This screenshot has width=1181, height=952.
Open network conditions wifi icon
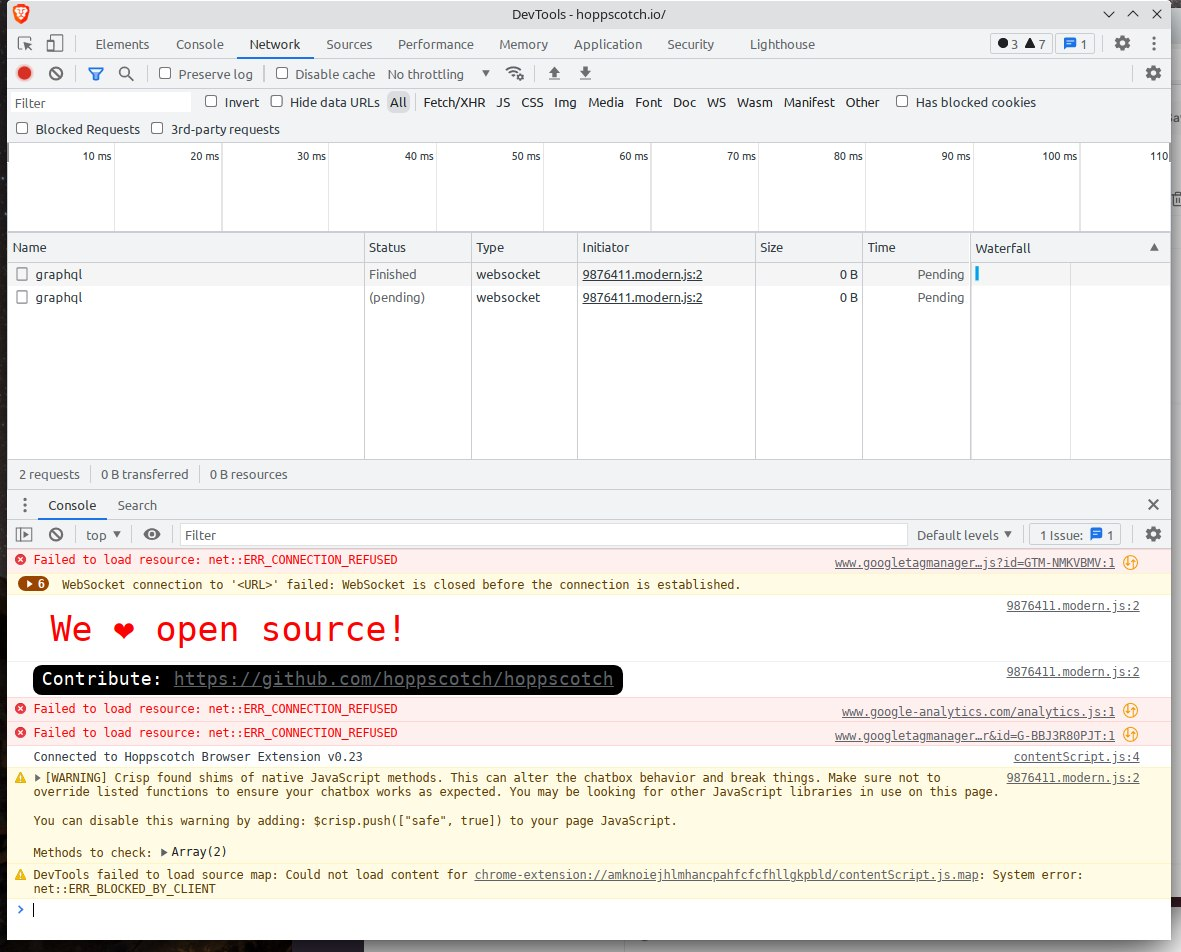pos(514,73)
